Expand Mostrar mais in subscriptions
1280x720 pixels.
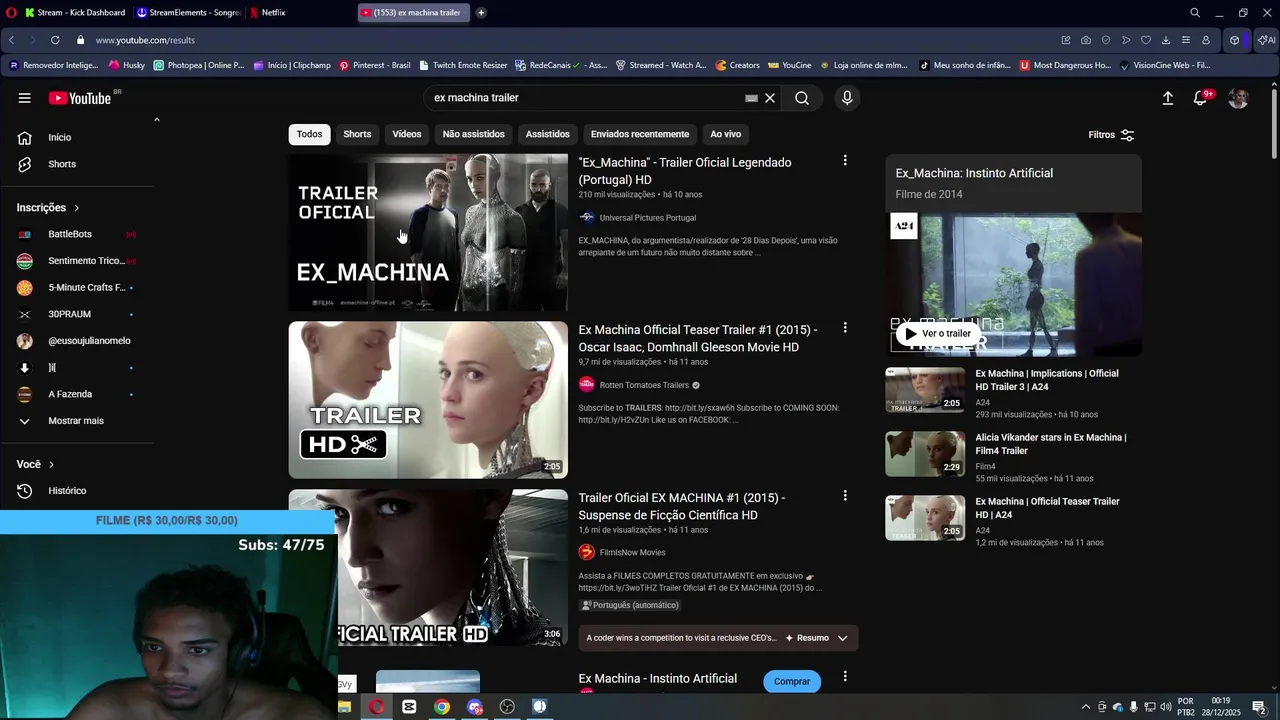pos(77,421)
